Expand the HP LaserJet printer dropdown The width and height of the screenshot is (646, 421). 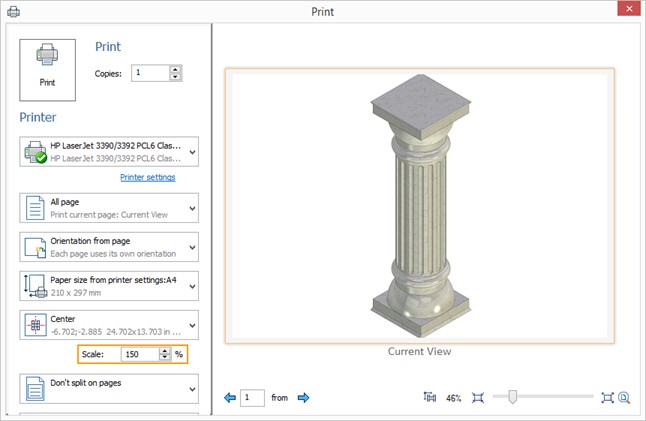(192, 152)
